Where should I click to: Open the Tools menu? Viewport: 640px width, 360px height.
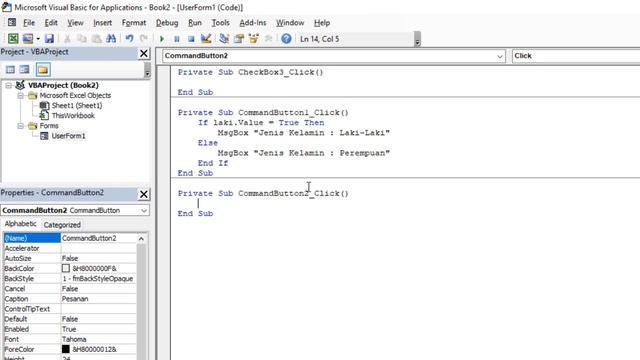pyautogui.click(x=220, y=23)
